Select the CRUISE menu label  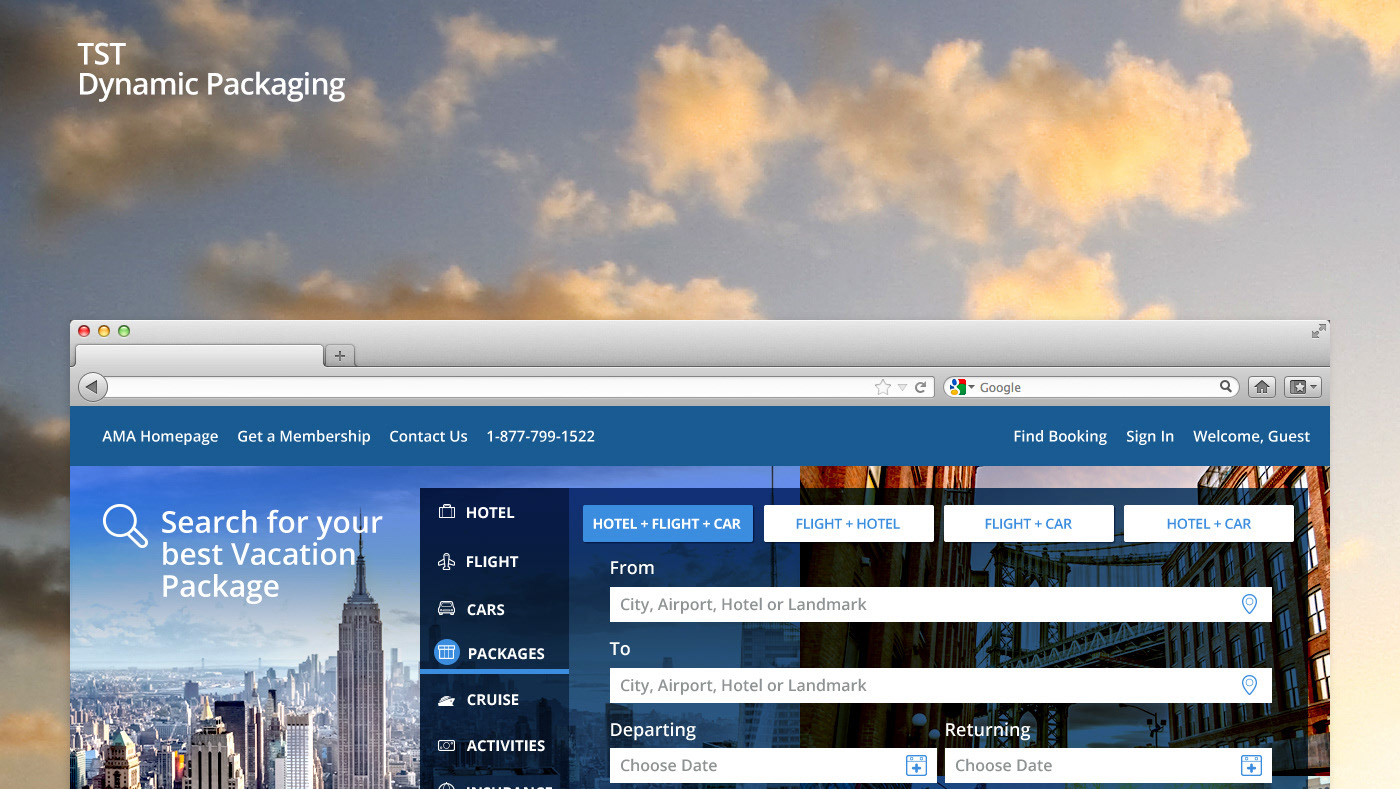point(493,700)
